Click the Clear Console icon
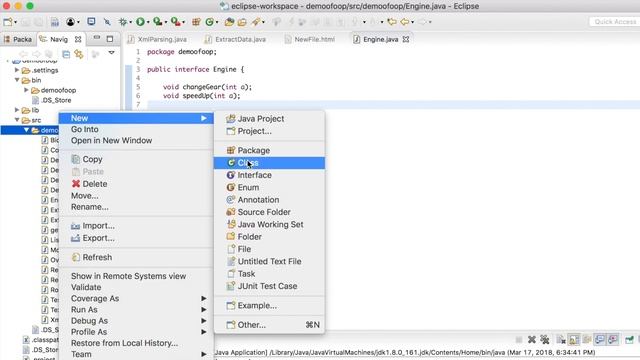The image size is (640, 360). 561,340
